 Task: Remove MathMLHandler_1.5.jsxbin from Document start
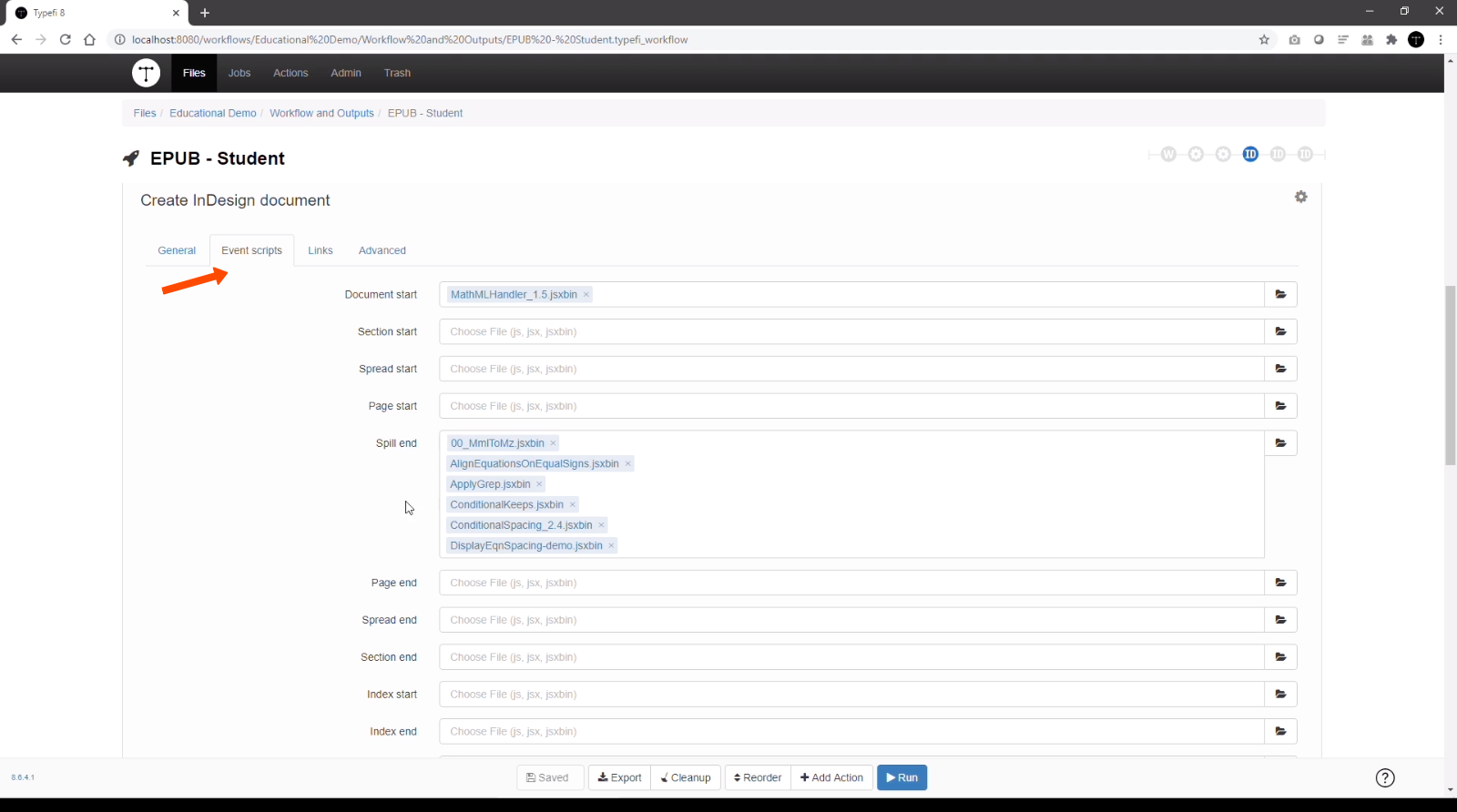(x=586, y=295)
